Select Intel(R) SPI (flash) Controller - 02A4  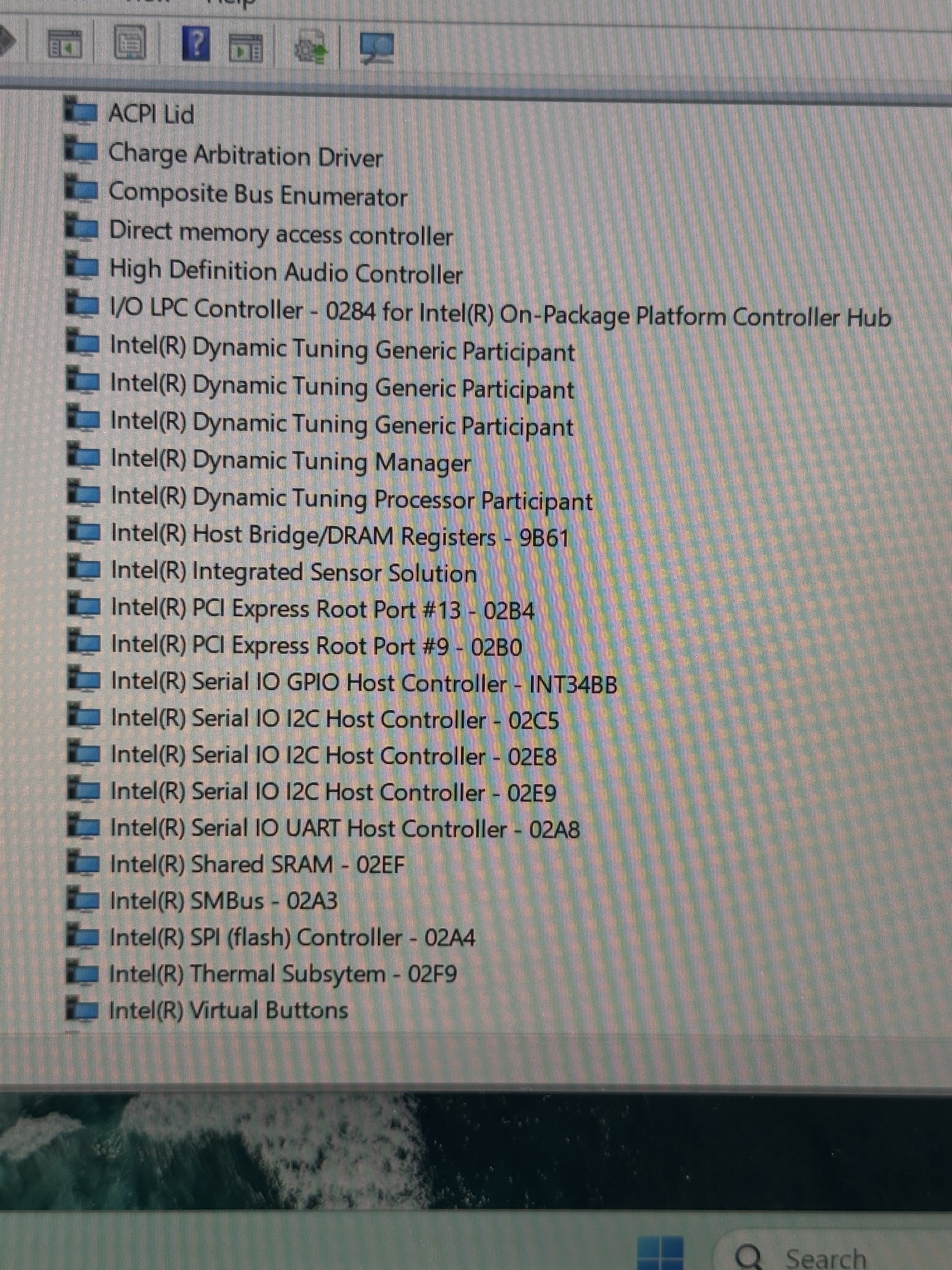click(x=292, y=937)
